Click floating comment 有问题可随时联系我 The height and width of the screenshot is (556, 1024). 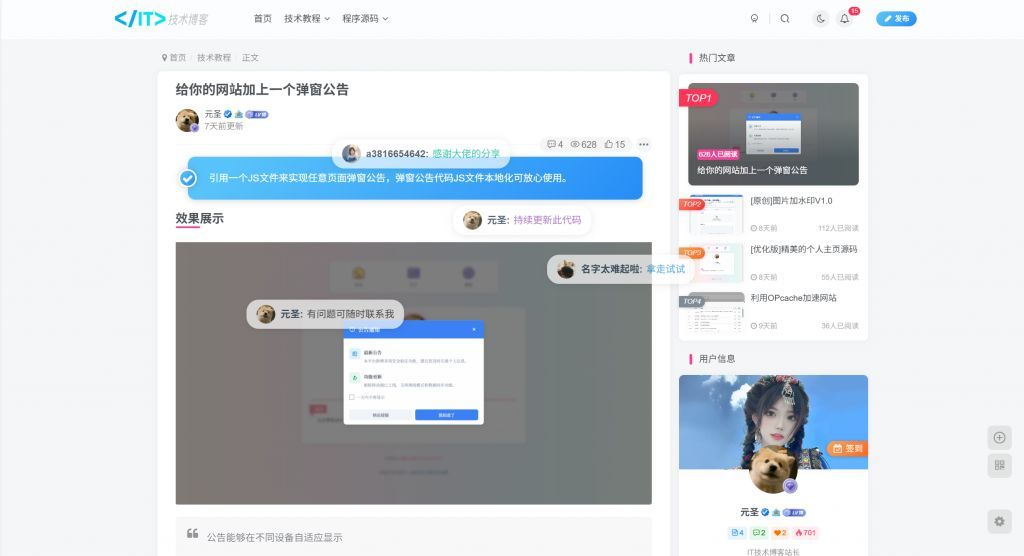325,314
